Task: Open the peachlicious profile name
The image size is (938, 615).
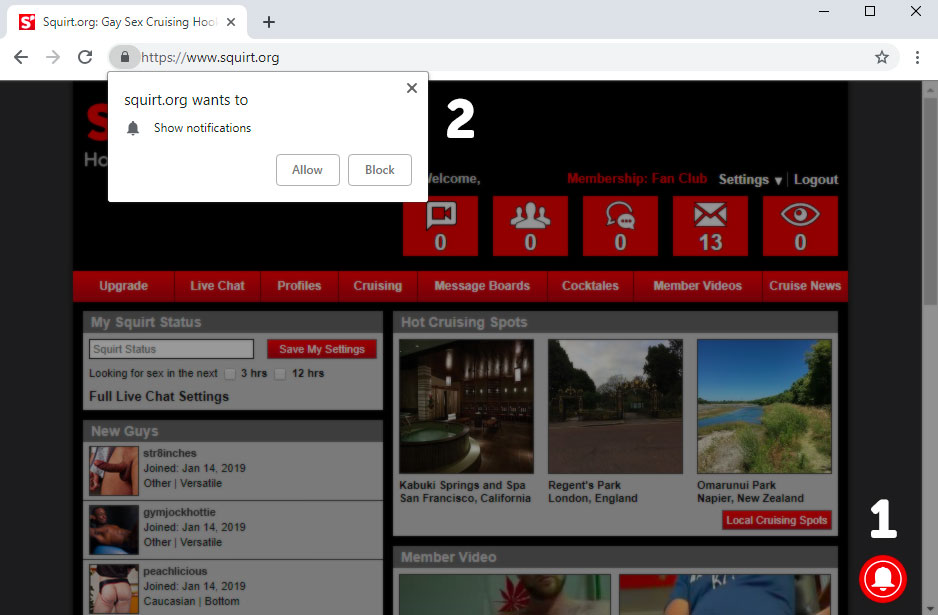Action: (175, 571)
